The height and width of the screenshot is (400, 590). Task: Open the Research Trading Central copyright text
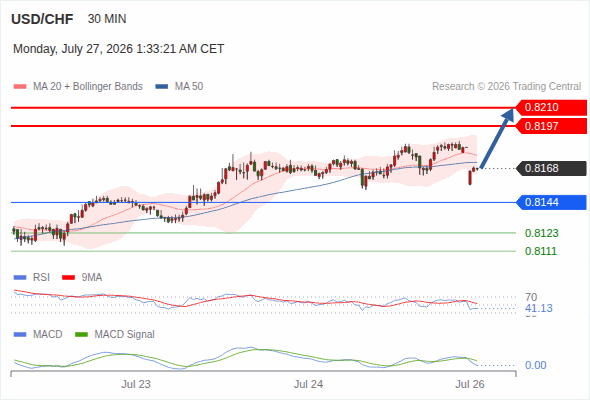tap(506, 87)
